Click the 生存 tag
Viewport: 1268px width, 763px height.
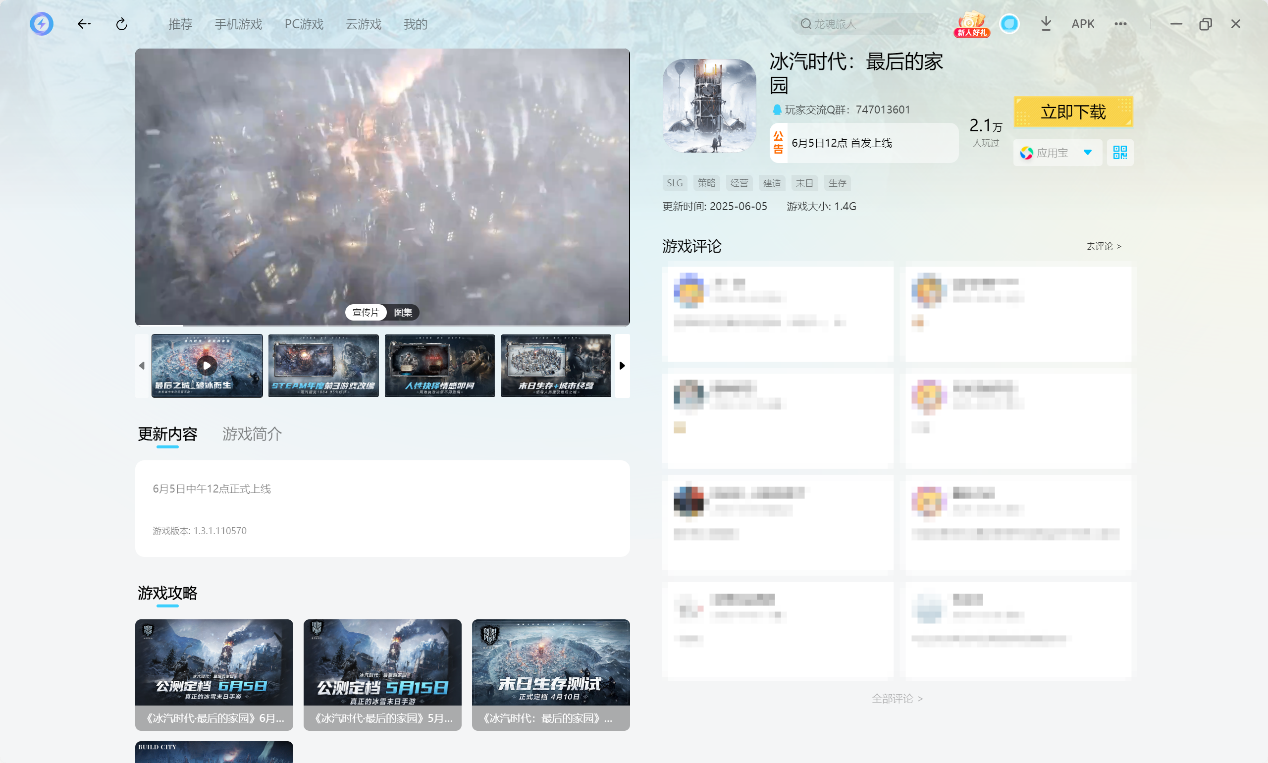pos(837,183)
